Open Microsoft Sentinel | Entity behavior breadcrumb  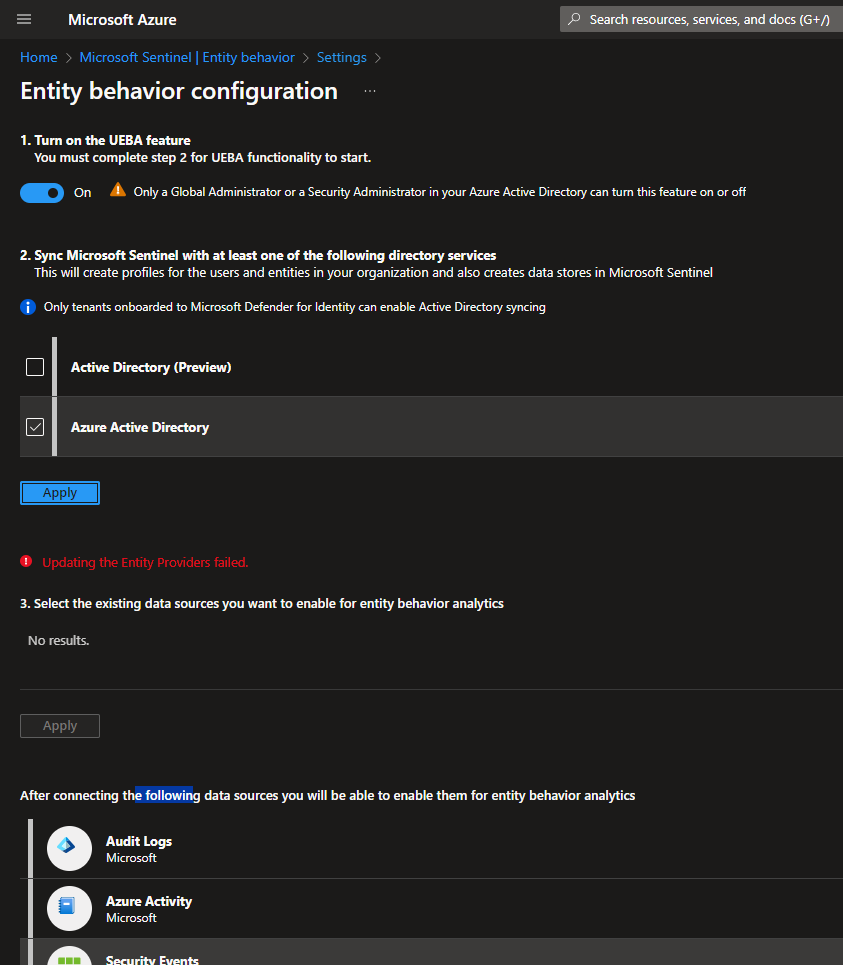coord(187,57)
